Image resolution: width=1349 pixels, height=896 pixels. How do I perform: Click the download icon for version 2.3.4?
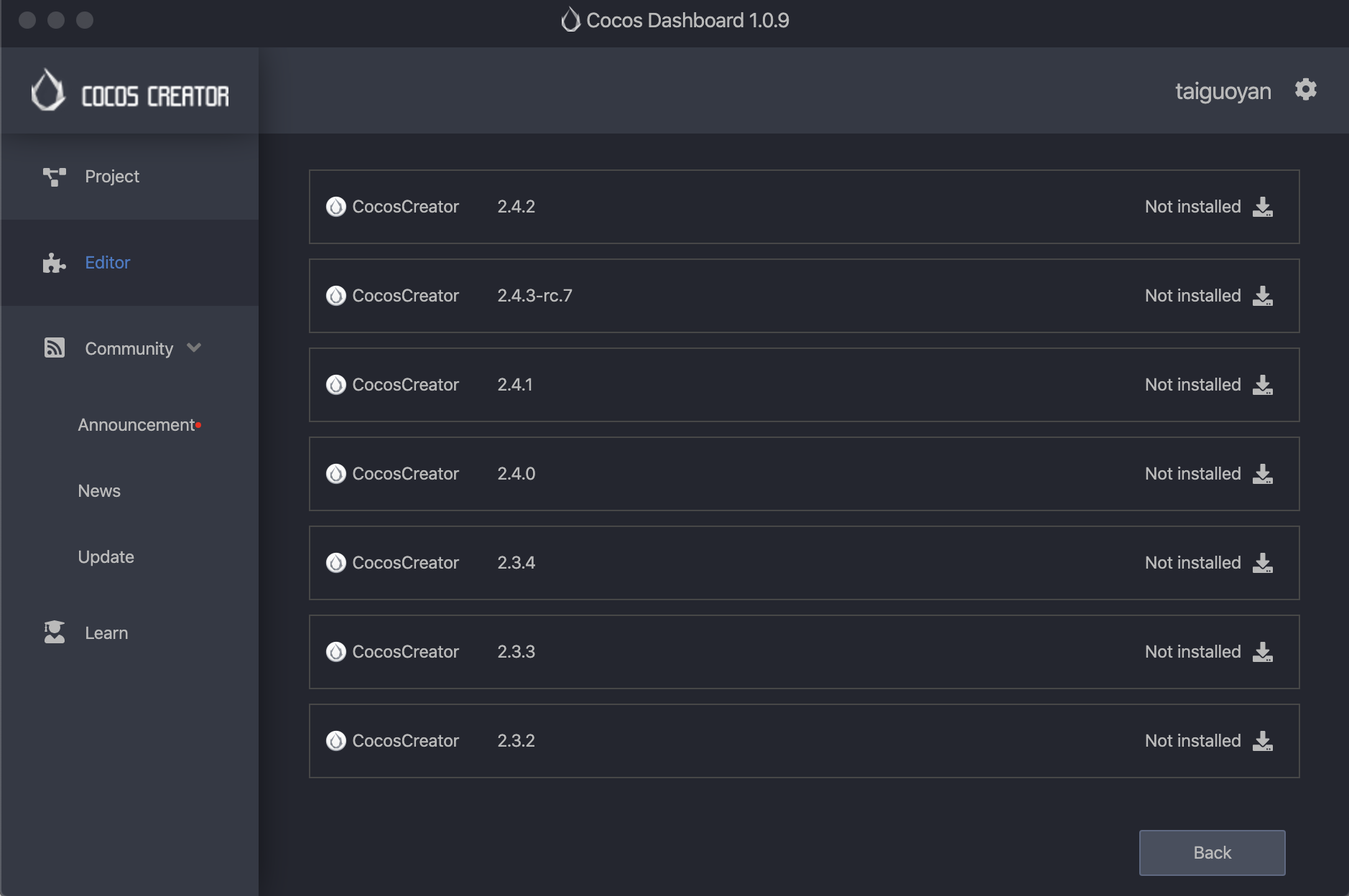[x=1262, y=563]
